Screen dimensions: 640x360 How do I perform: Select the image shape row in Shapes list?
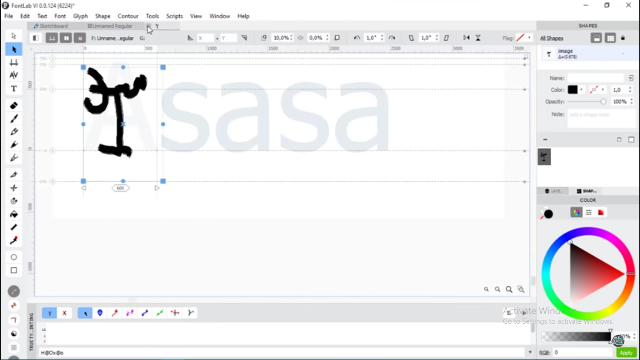click(x=589, y=53)
